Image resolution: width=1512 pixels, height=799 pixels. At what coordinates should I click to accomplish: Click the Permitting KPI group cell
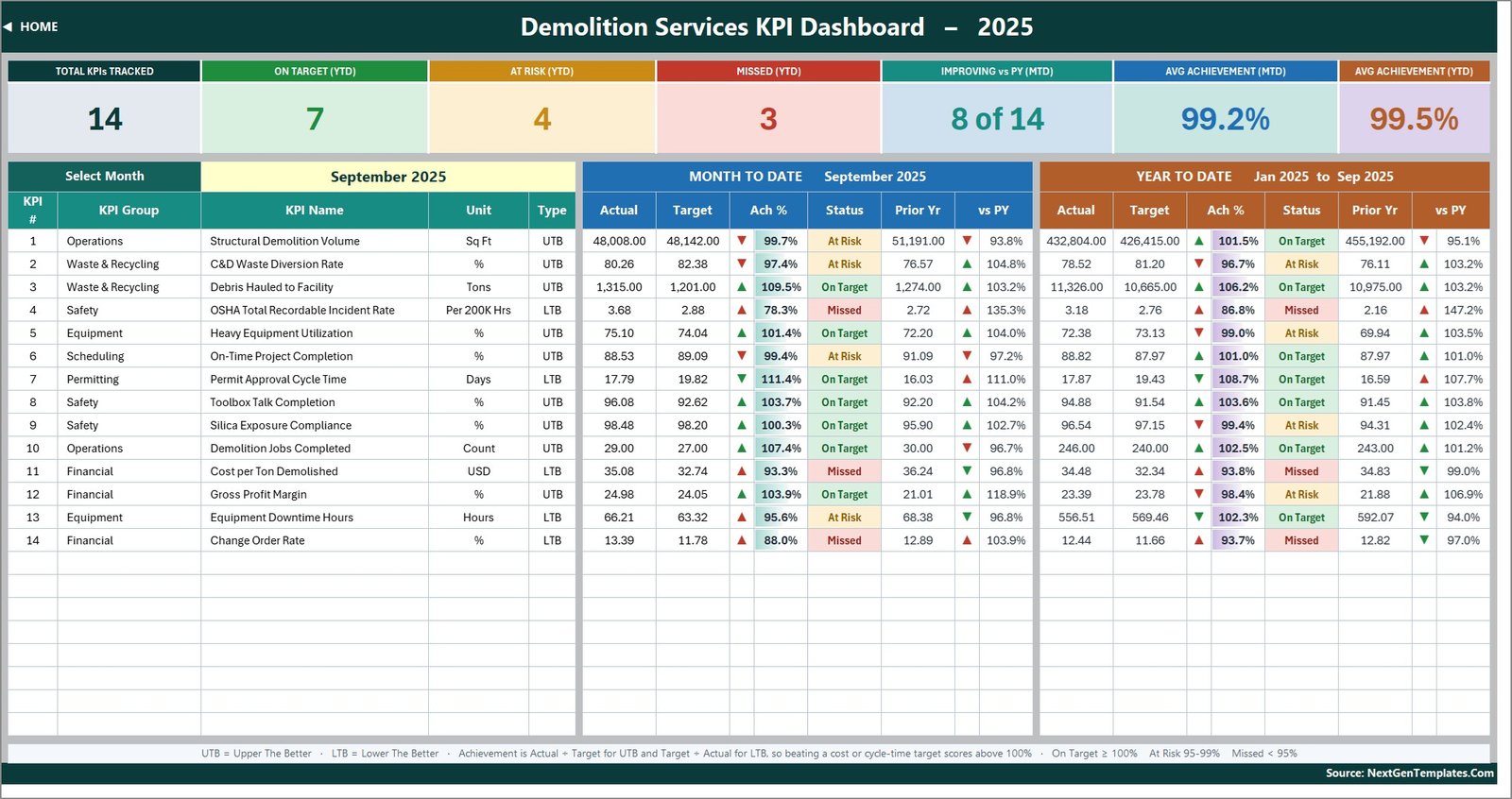(129, 379)
